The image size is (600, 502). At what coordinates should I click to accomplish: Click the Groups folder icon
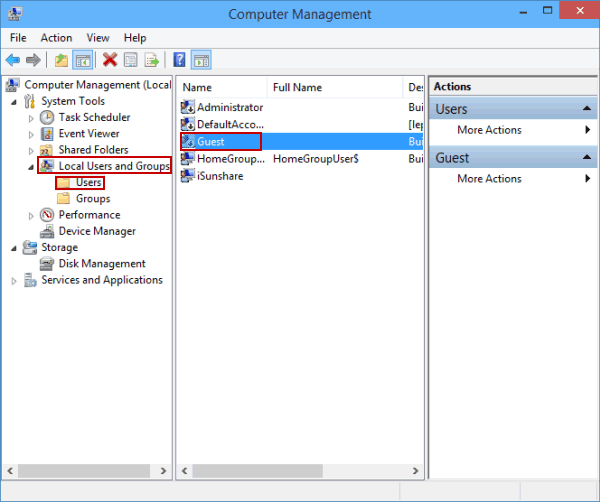(x=64, y=199)
